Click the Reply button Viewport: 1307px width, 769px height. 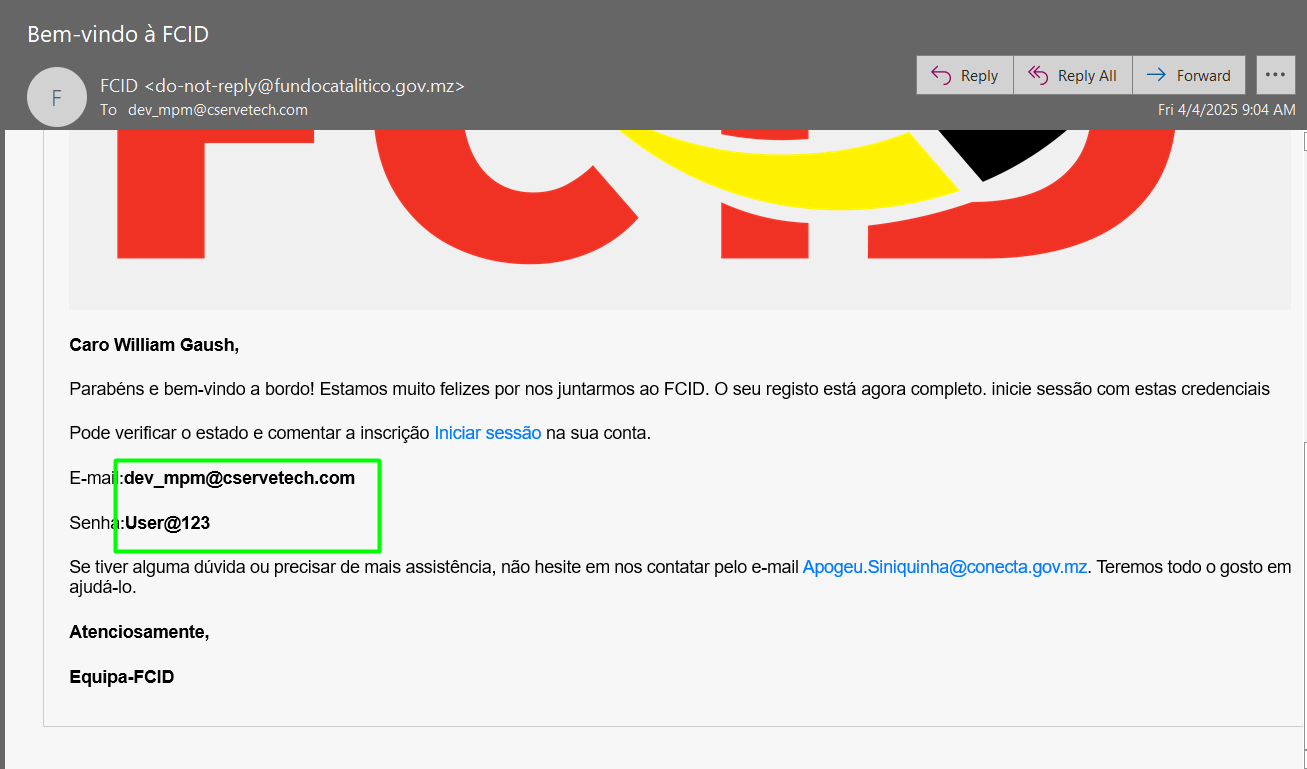pos(964,75)
